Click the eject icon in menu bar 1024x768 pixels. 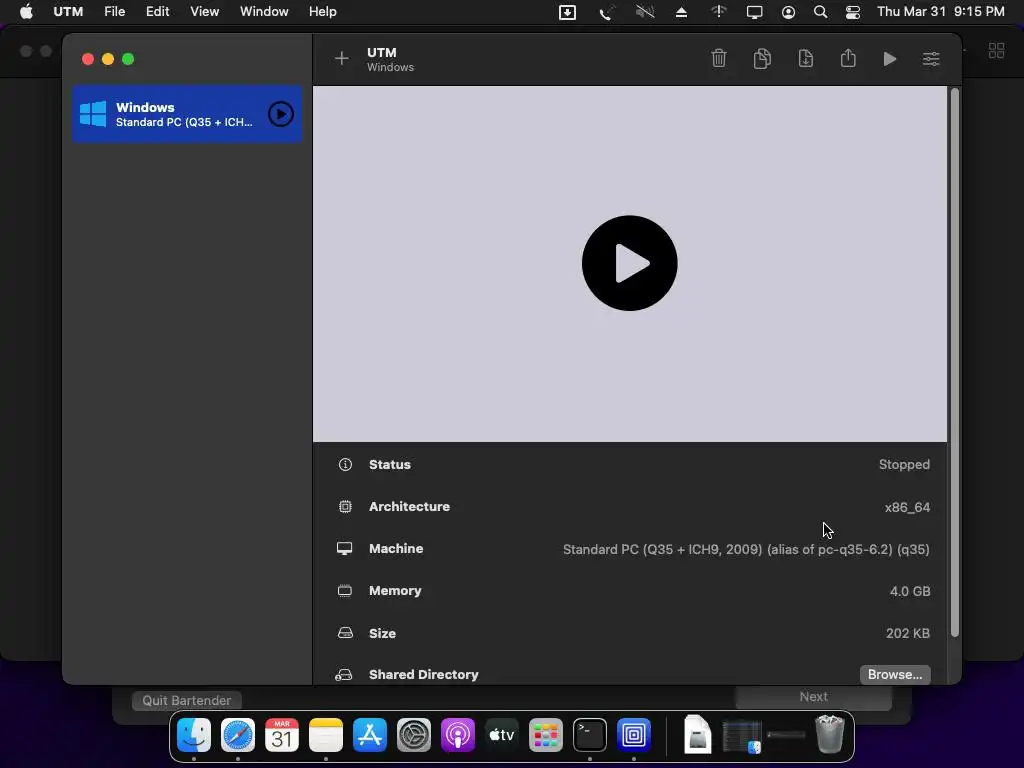pyautogui.click(x=681, y=12)
